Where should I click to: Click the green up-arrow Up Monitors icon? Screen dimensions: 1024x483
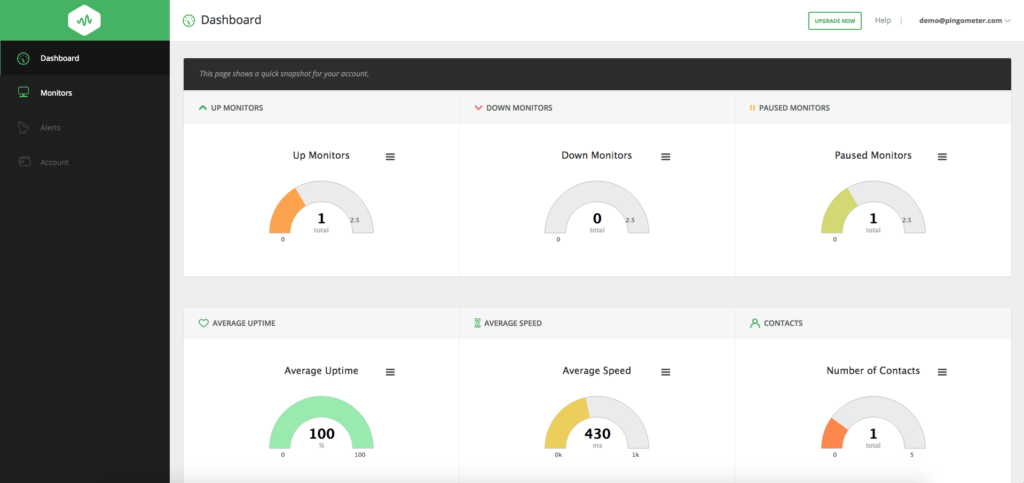[203, 107]
